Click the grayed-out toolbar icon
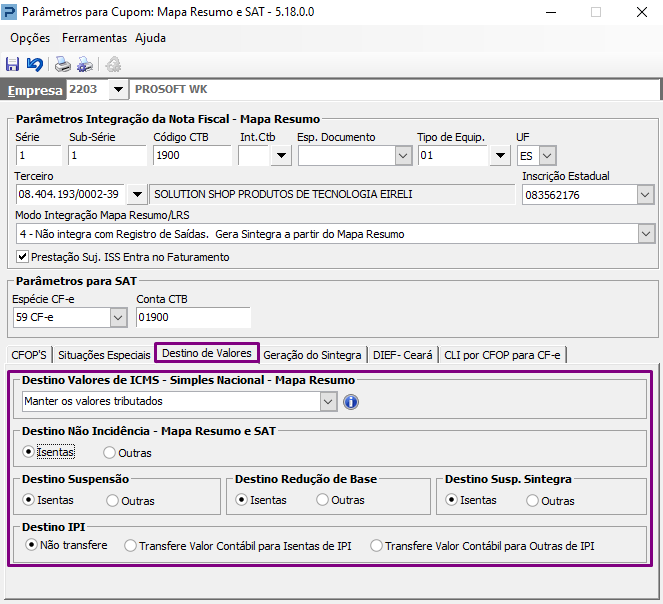This screenshot has width=663, height=604. pos(113,64)
